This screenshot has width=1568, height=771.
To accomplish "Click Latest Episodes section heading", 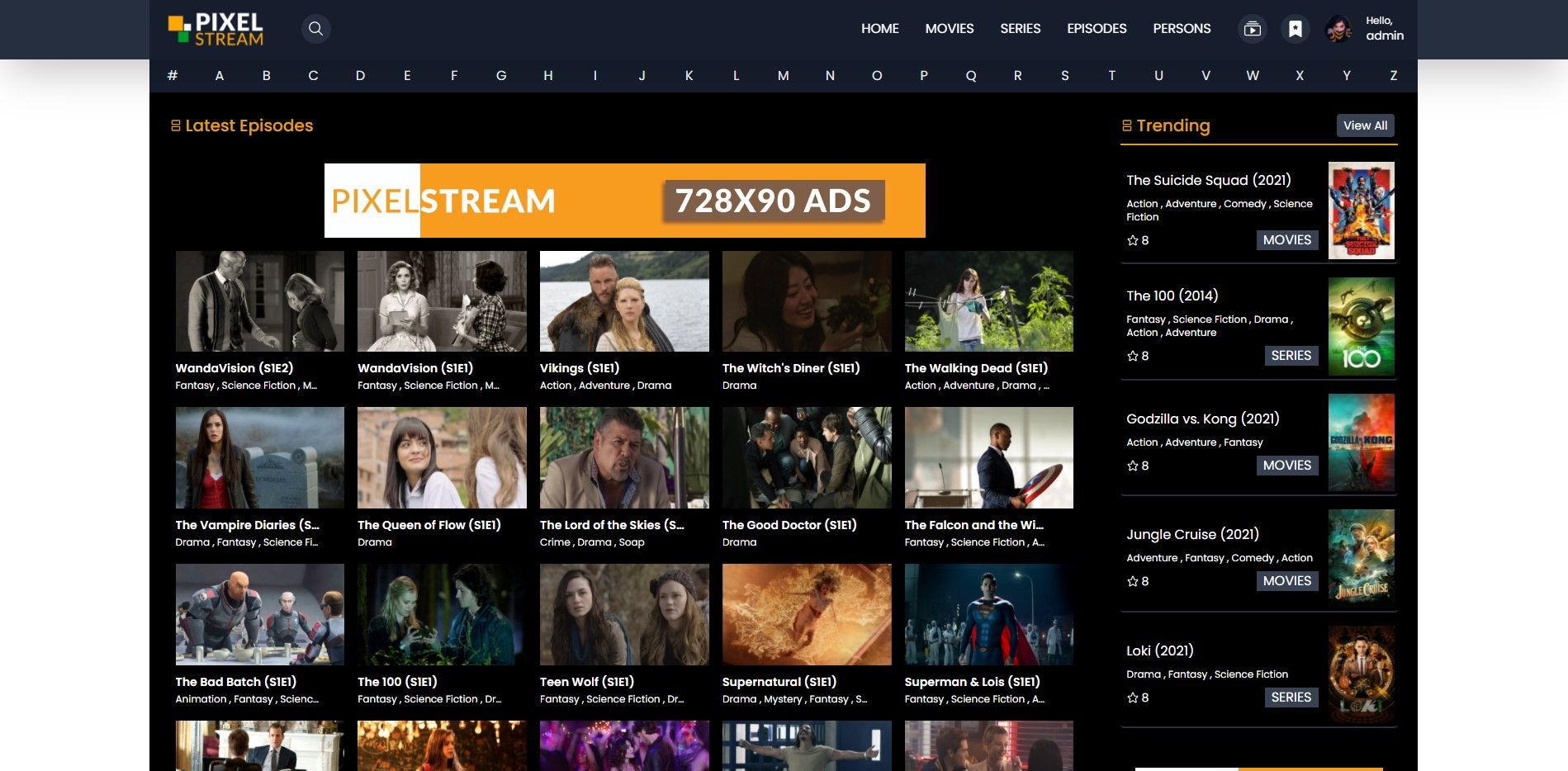I will coord(242,125).
